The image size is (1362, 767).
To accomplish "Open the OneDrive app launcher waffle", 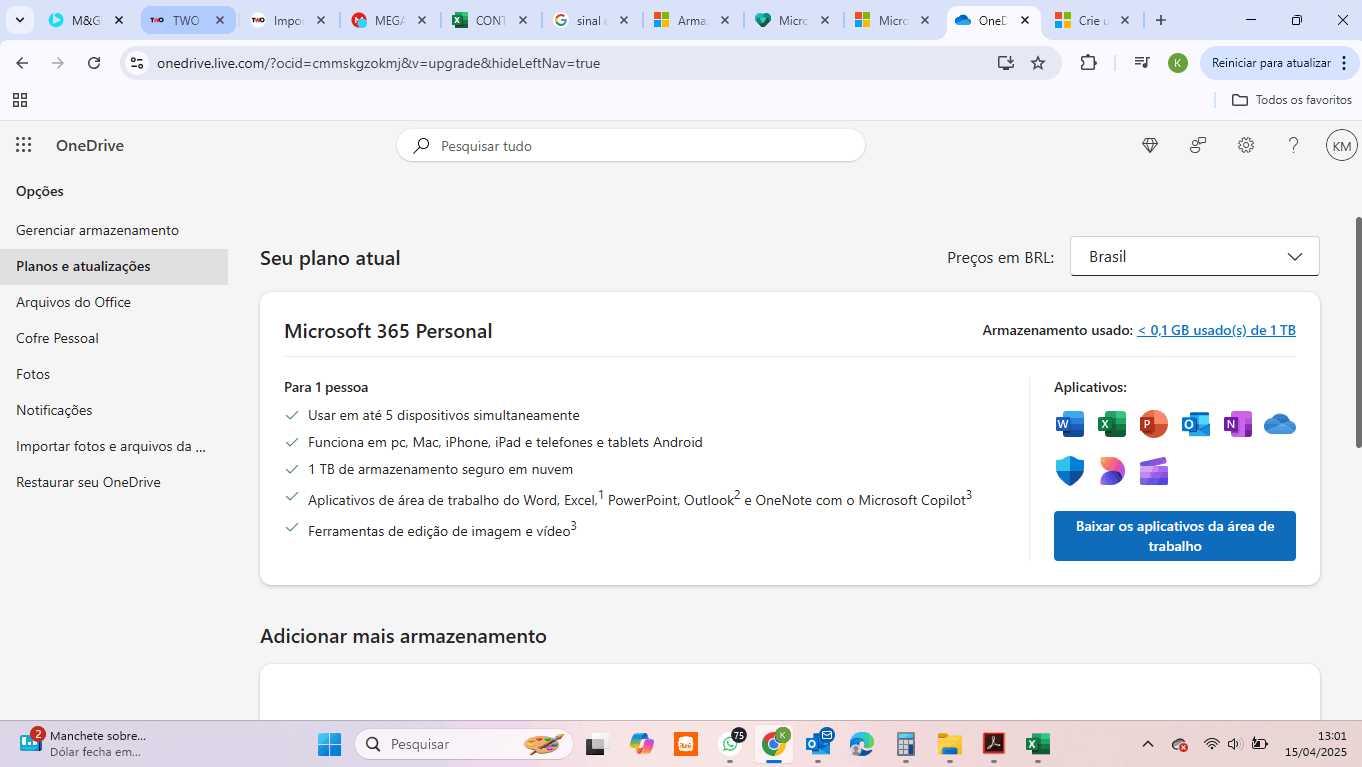I will tap(24, 145).
